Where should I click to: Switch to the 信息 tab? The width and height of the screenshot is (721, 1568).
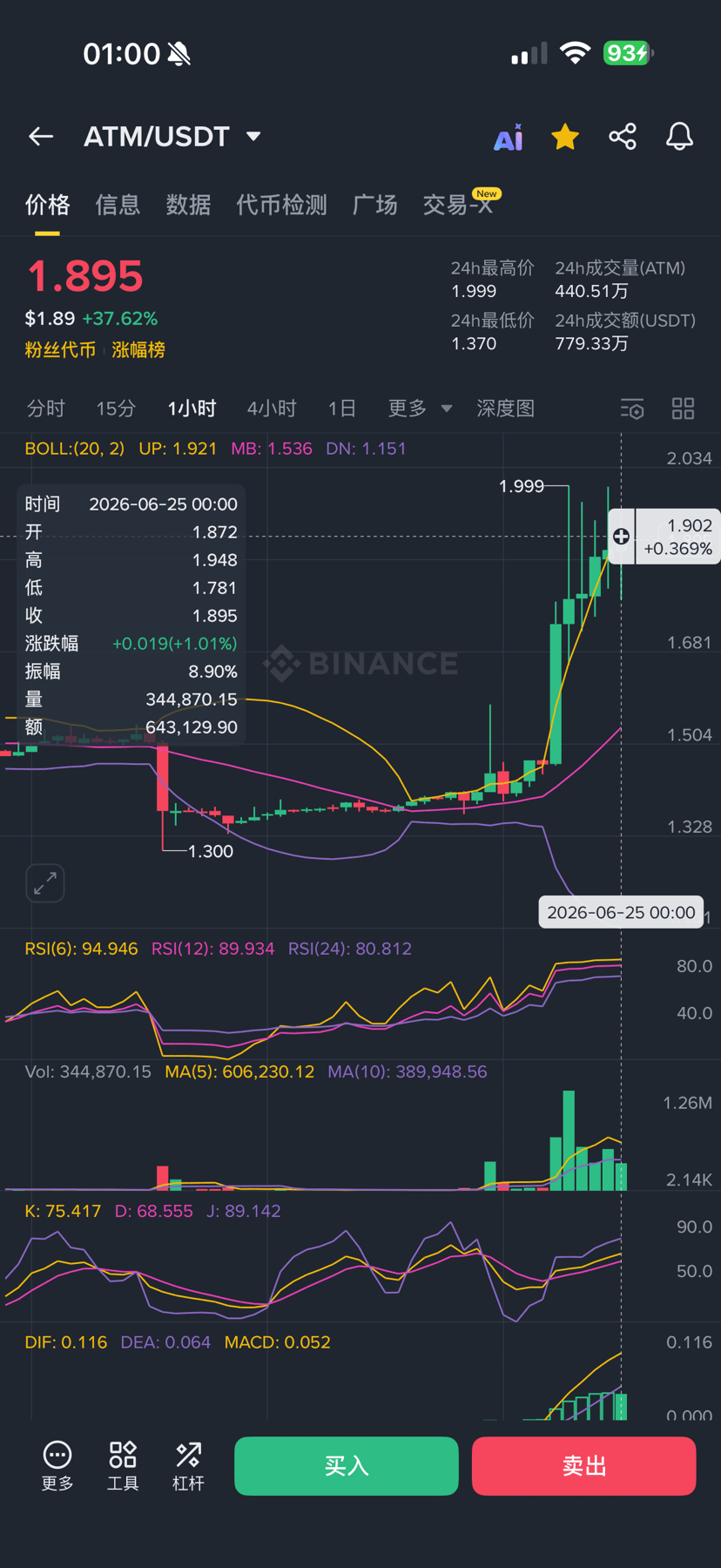tap(118, 205)
